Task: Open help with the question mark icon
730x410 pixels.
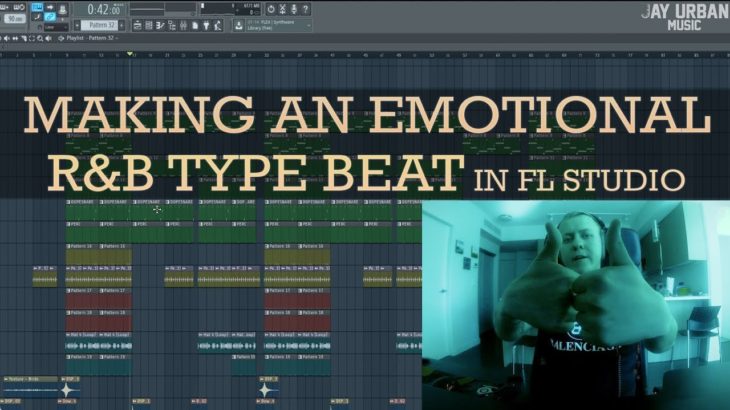Action: pyautogui.click(x=305, y=9)
